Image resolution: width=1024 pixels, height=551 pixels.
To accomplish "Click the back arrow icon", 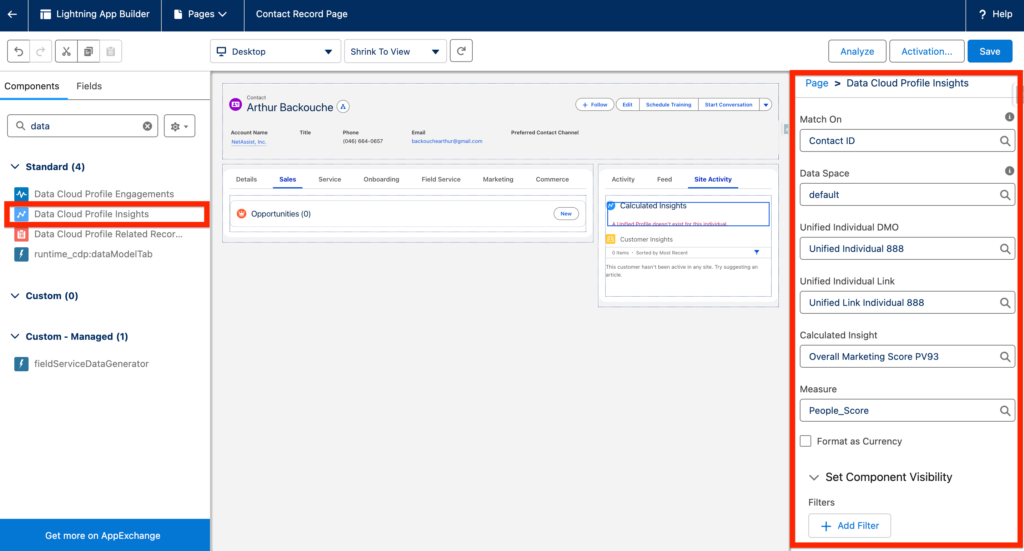I will click(x=12, y=15).
